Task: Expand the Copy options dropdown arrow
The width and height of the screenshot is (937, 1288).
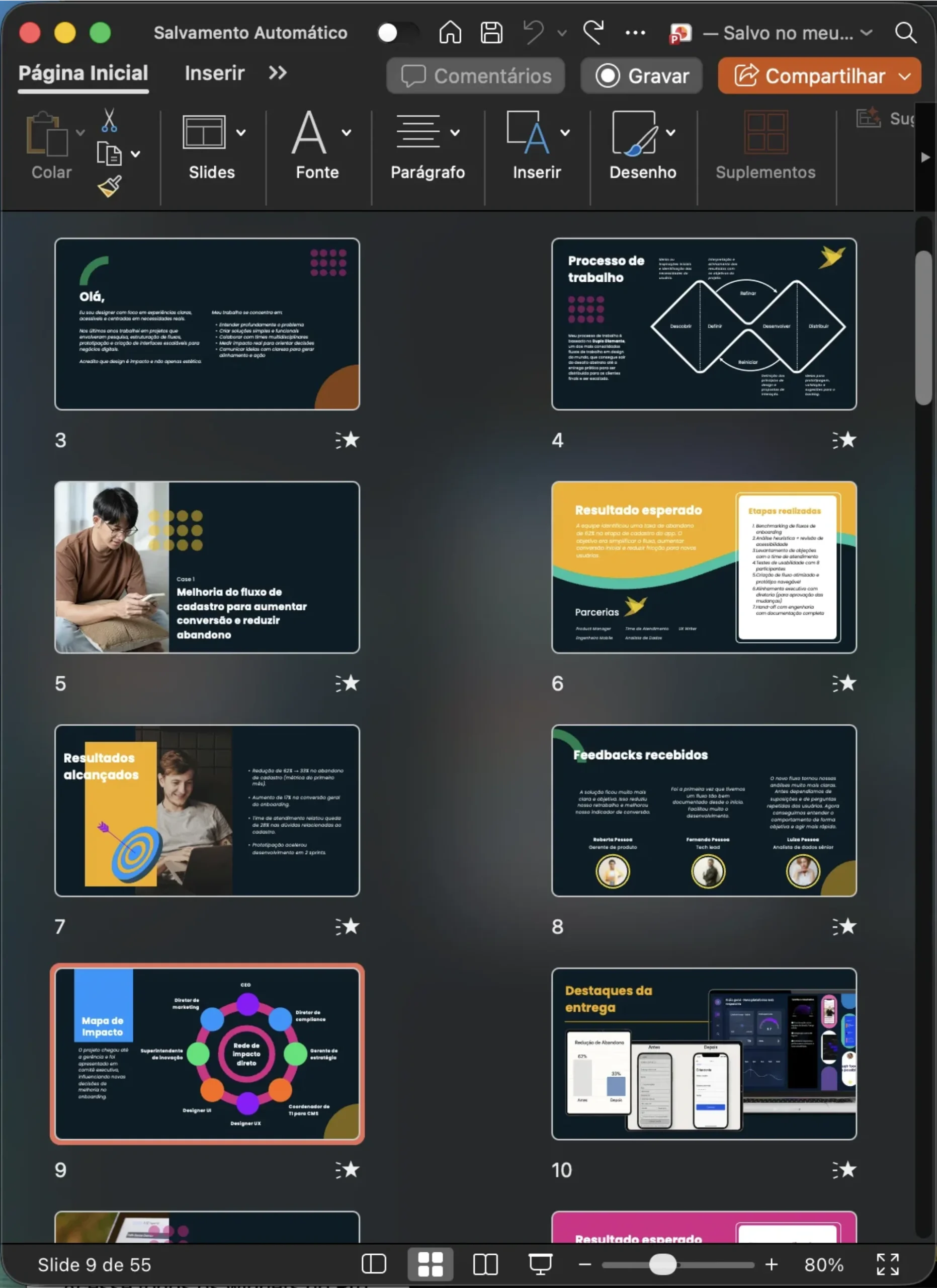Action: 135,154
